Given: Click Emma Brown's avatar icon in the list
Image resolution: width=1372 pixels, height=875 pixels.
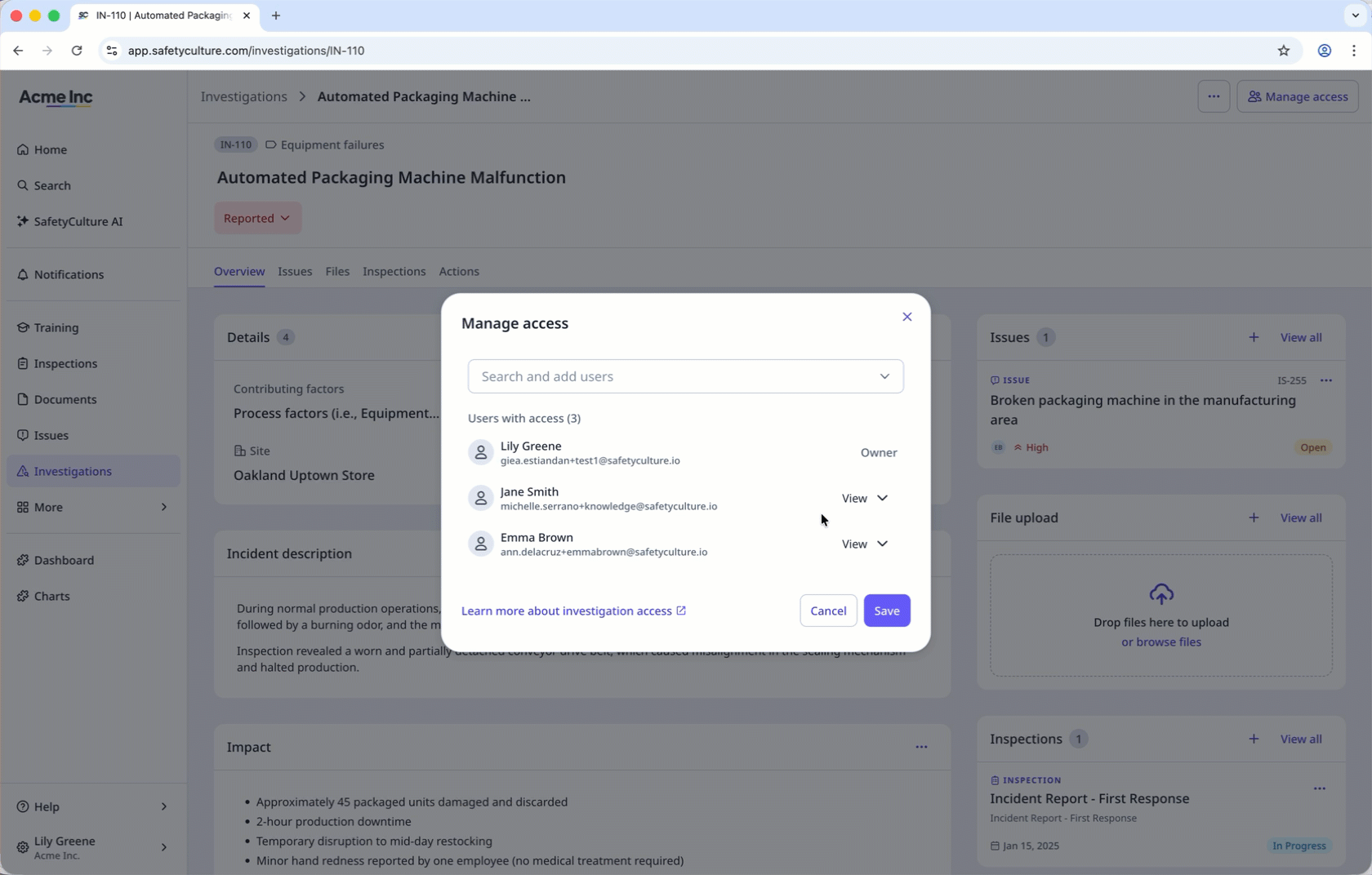Looking at the screenshot, I should point(481,544).
